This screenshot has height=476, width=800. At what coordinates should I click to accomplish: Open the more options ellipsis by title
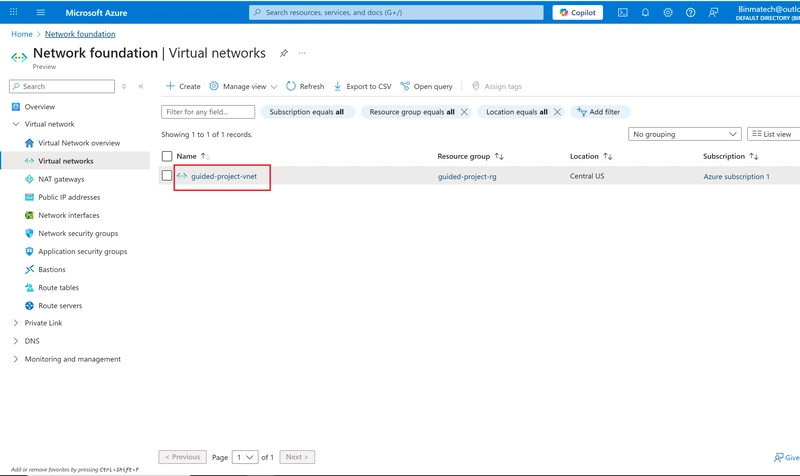coord(302,53)
